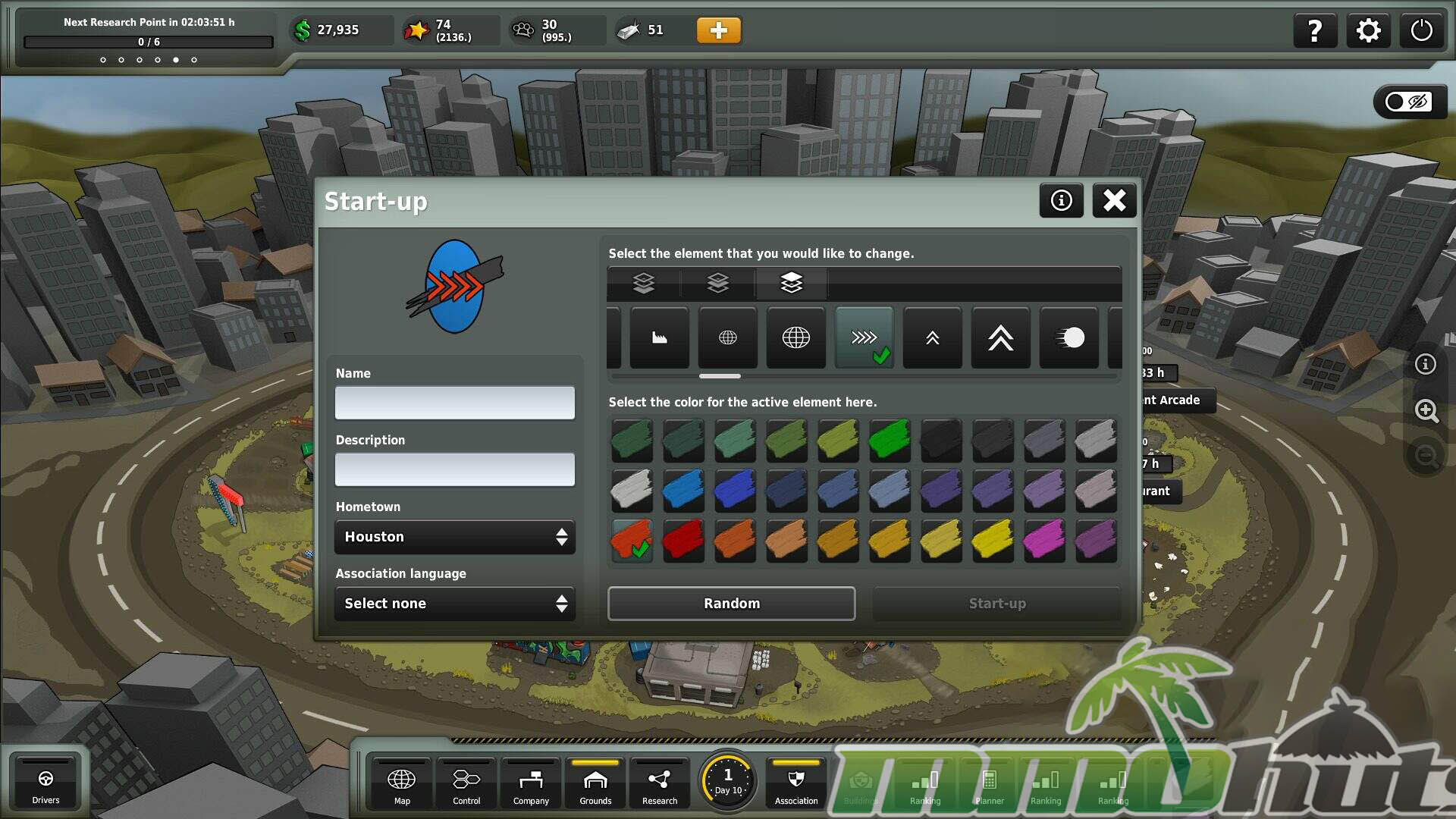Click the Start-up confirm button
This screenshot has height=819, width=1456.
coord(997,604)
